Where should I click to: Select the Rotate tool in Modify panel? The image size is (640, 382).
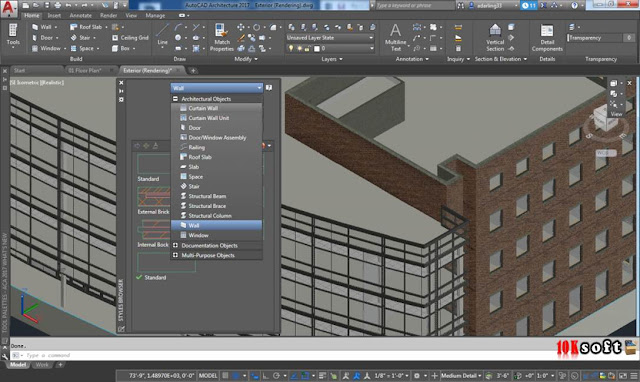click(x=256, y=27)
